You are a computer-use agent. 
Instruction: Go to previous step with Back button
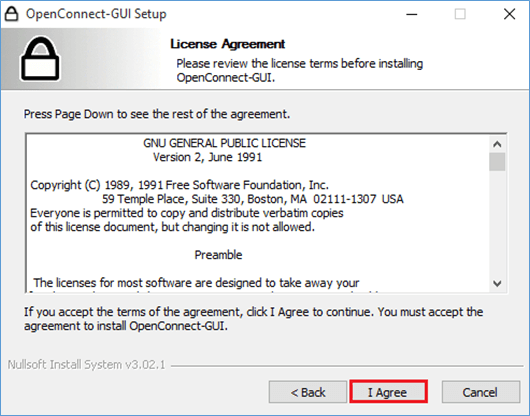pos(308,392)
